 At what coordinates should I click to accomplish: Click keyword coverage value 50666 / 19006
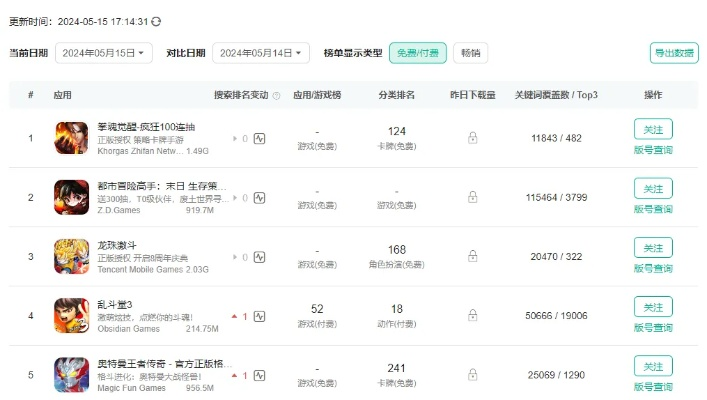click(x=556, y=316)
